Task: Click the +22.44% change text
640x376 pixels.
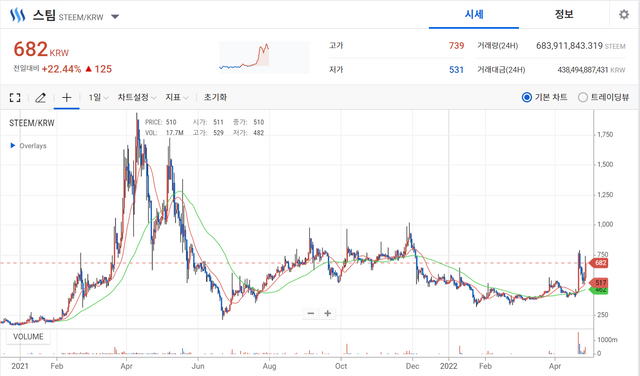Action: [61, 69]
